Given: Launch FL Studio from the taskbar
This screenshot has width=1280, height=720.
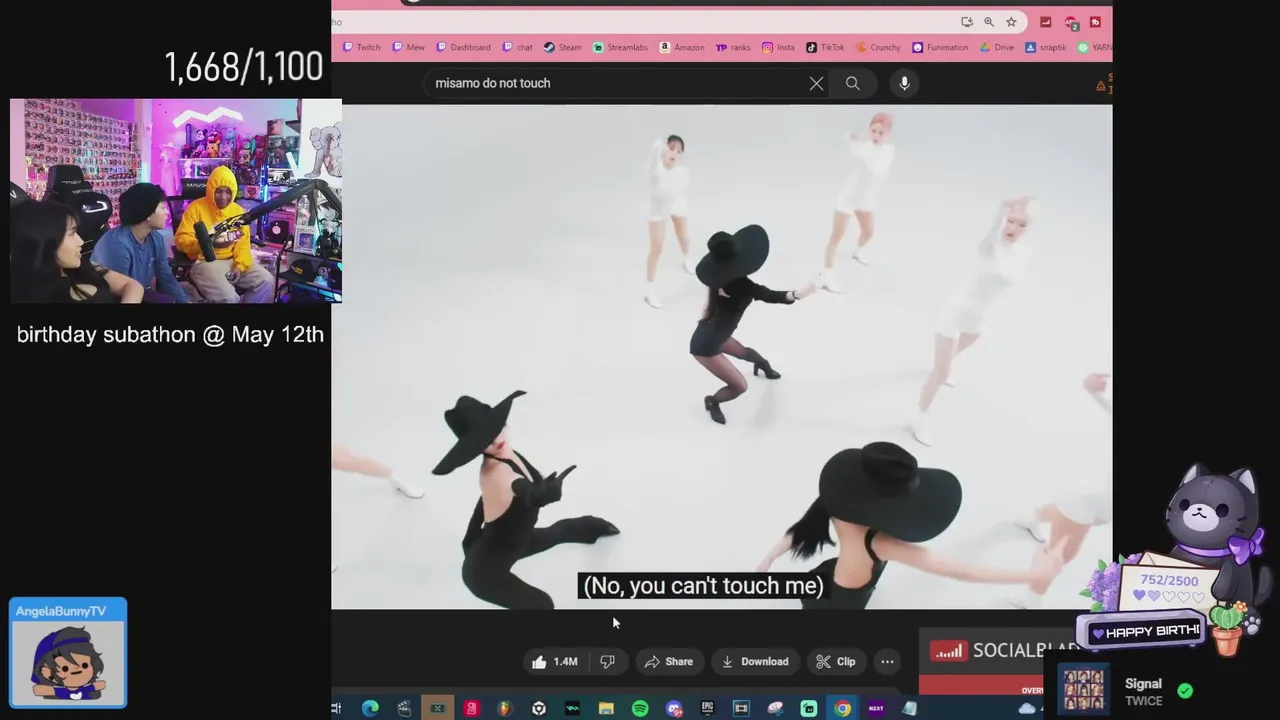Looking at the screenshot, I should pyautogui.click(x=505, y=708).
